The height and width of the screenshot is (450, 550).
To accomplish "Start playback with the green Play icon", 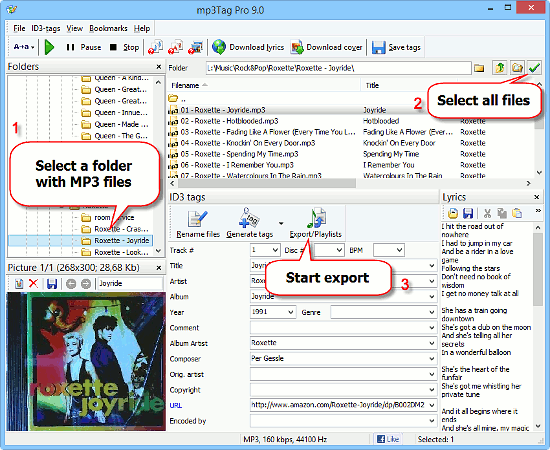I will click(x=49, y=47).
